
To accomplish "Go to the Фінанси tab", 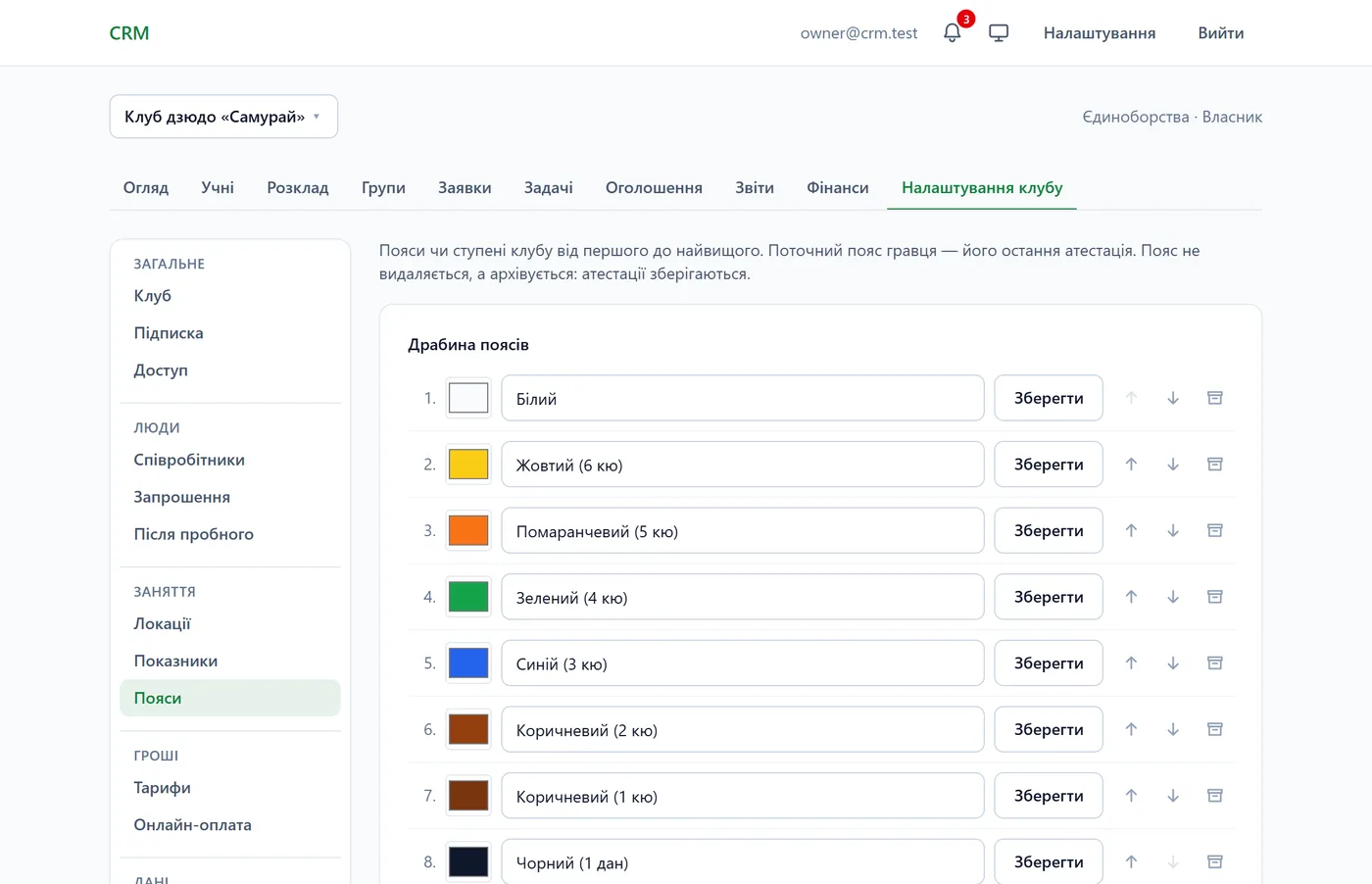I will click(838, 187).
